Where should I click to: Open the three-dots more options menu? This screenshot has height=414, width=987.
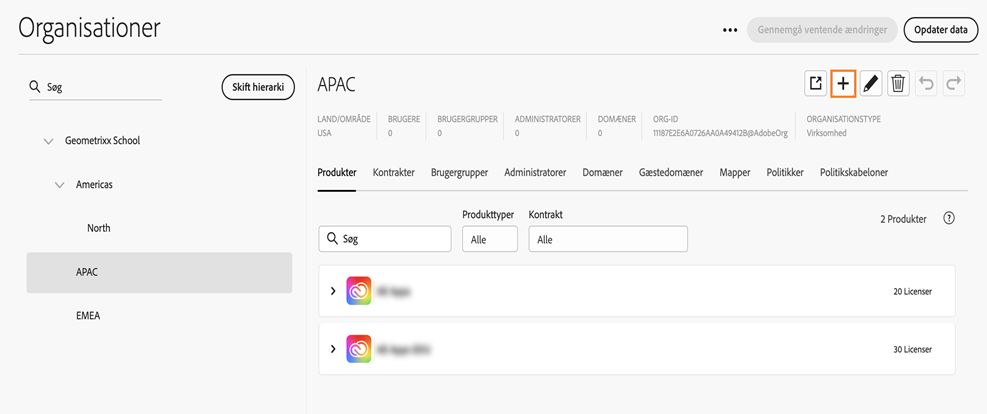tap(730, 30)
